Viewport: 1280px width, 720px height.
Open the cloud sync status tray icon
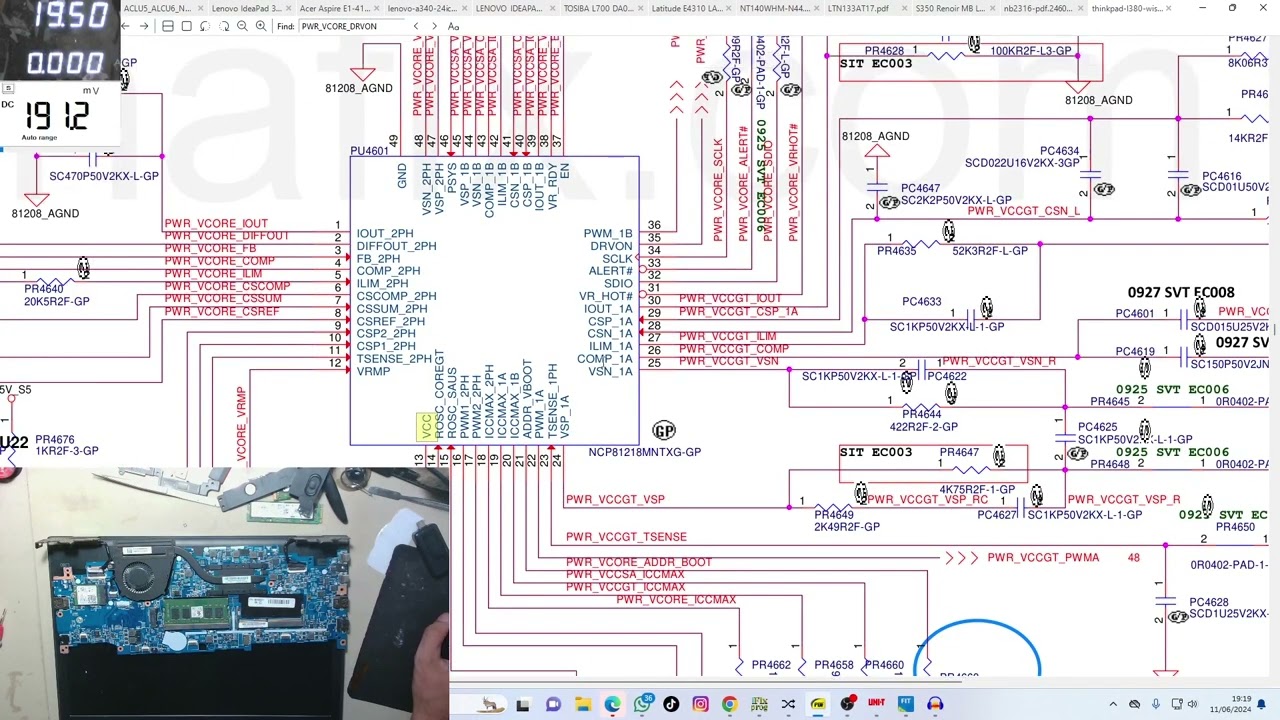click(1134, 704)
